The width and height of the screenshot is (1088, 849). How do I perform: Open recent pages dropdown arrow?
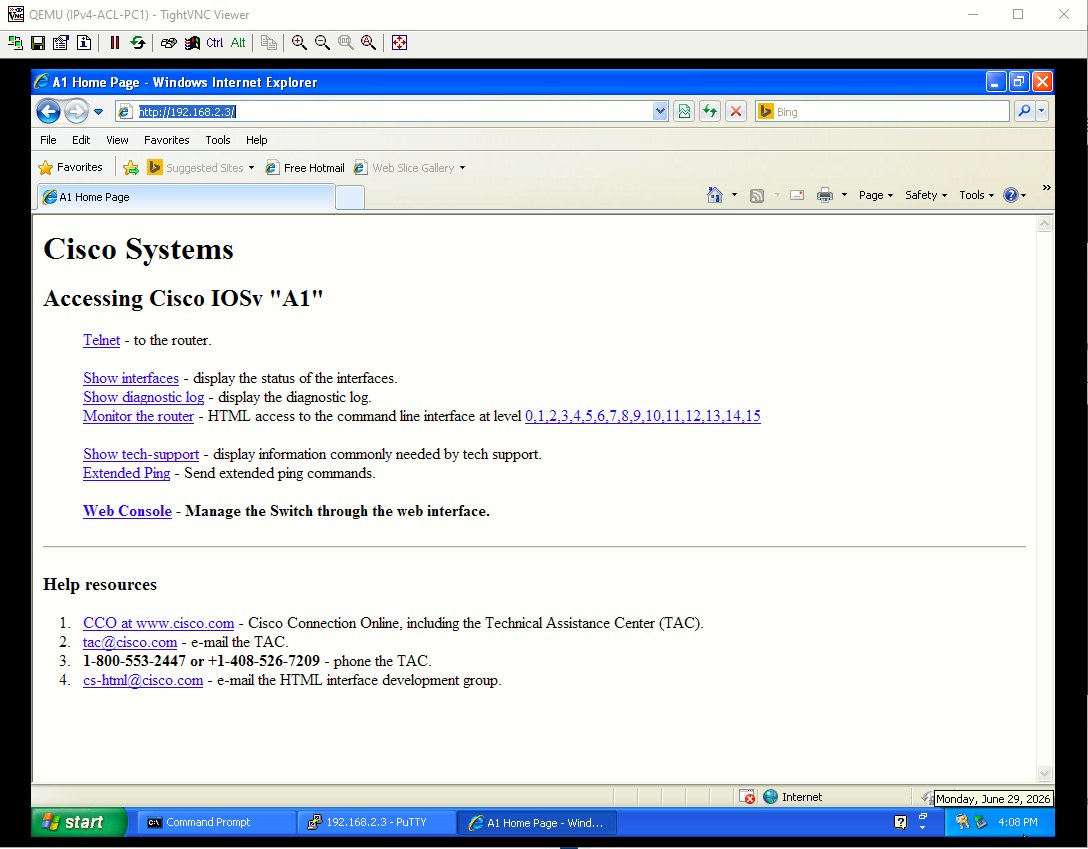click(99, 112)
